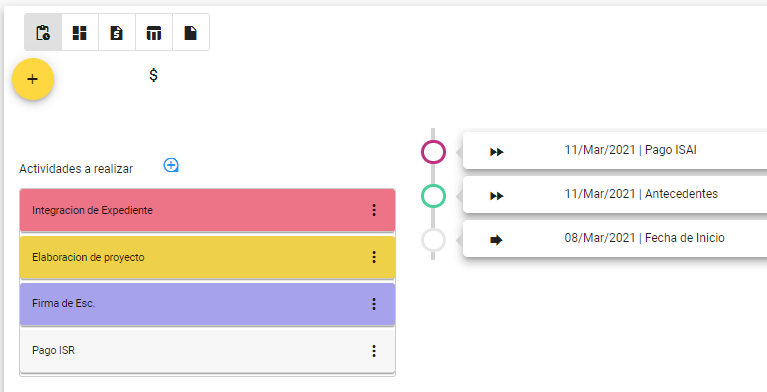Open options menu for Integracion de Expediente
Screen dimensions: 767x392
374,210
